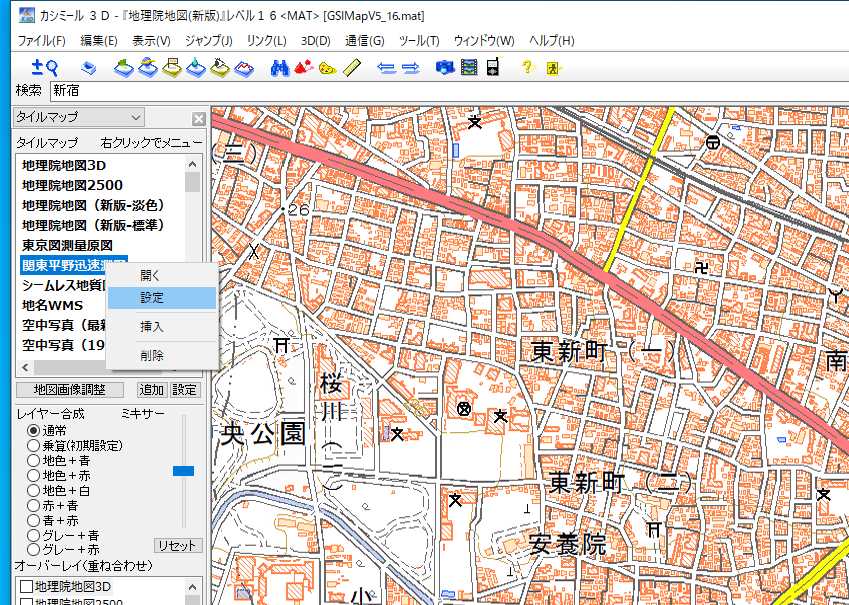Open the リンク menu

(266, 41)
